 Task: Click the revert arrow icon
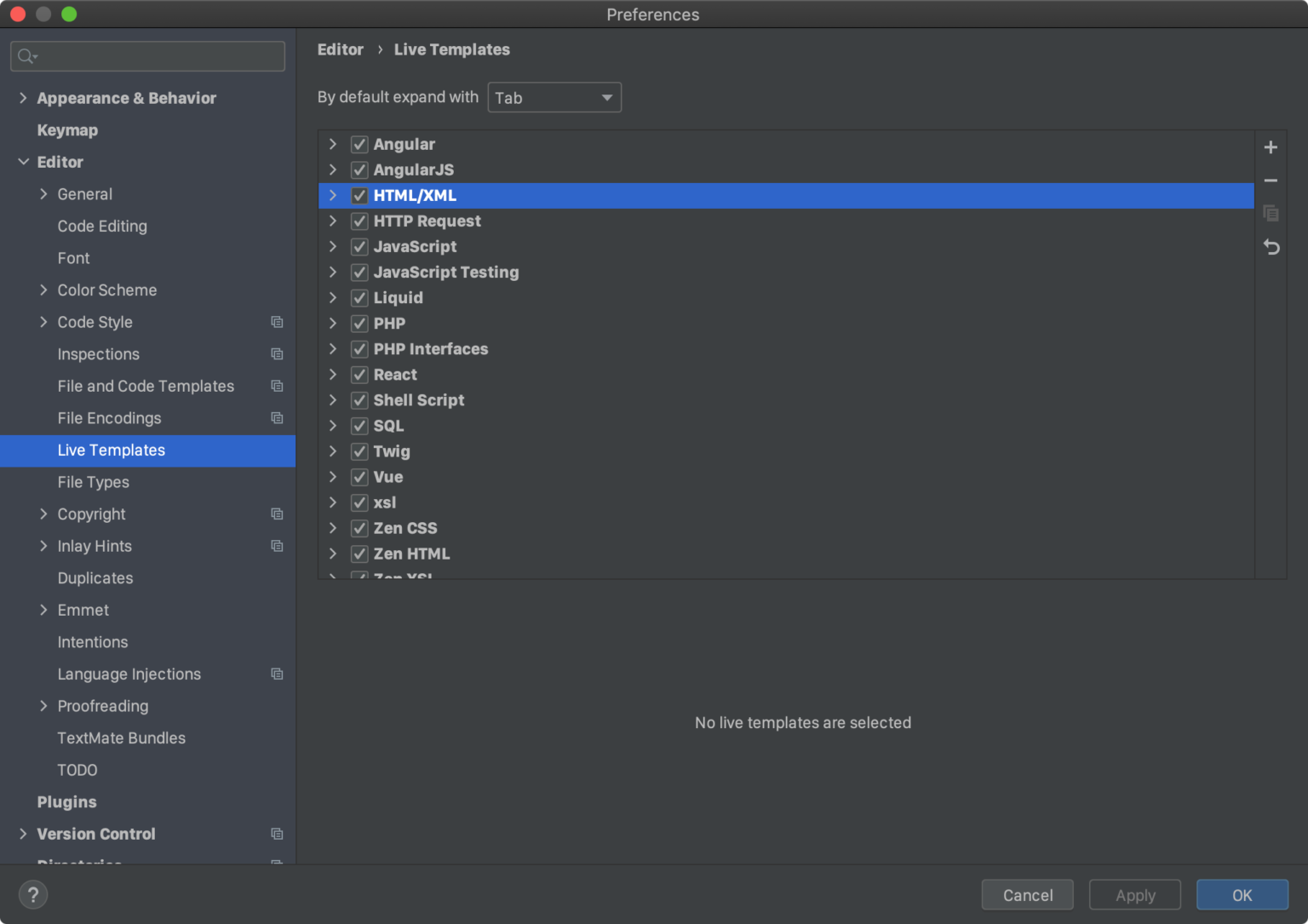1271,247
